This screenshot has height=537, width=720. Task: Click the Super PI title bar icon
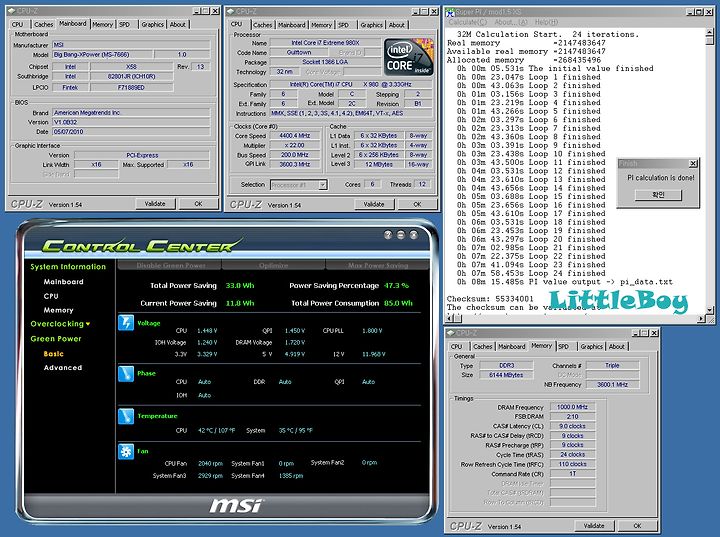pos(450,12)
